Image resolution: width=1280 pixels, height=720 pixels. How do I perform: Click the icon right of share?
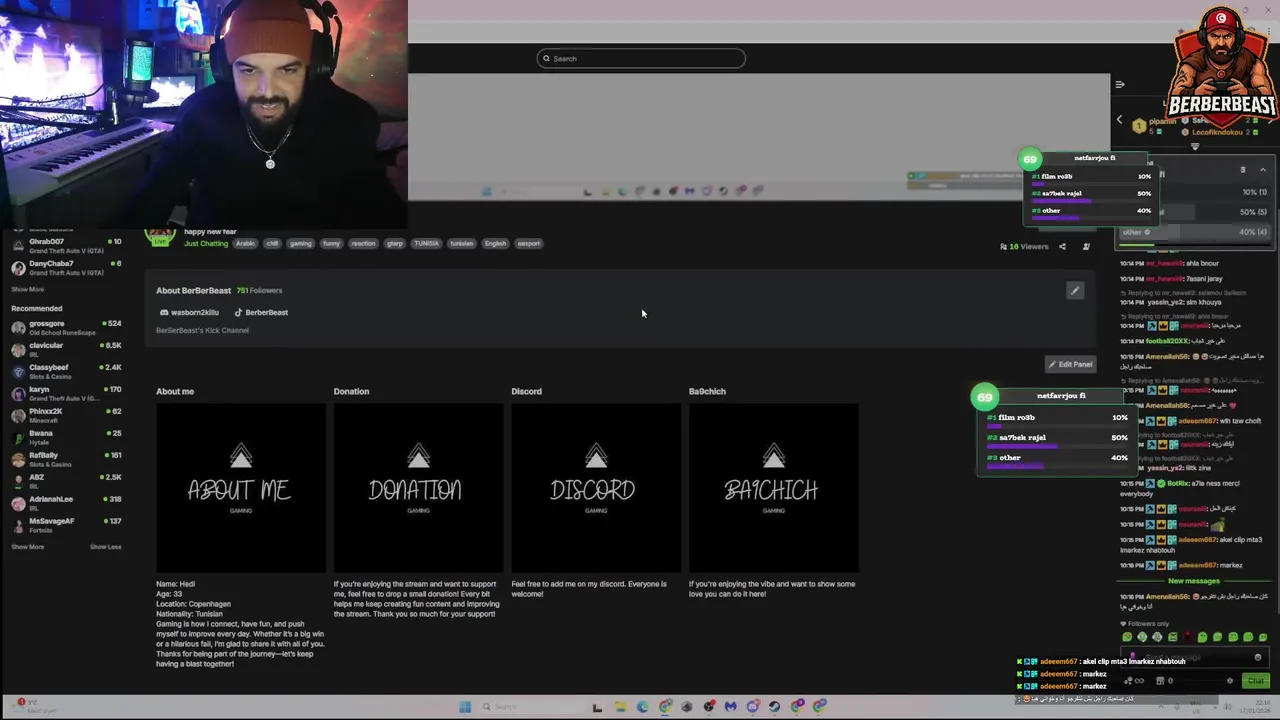(1086, 246)
